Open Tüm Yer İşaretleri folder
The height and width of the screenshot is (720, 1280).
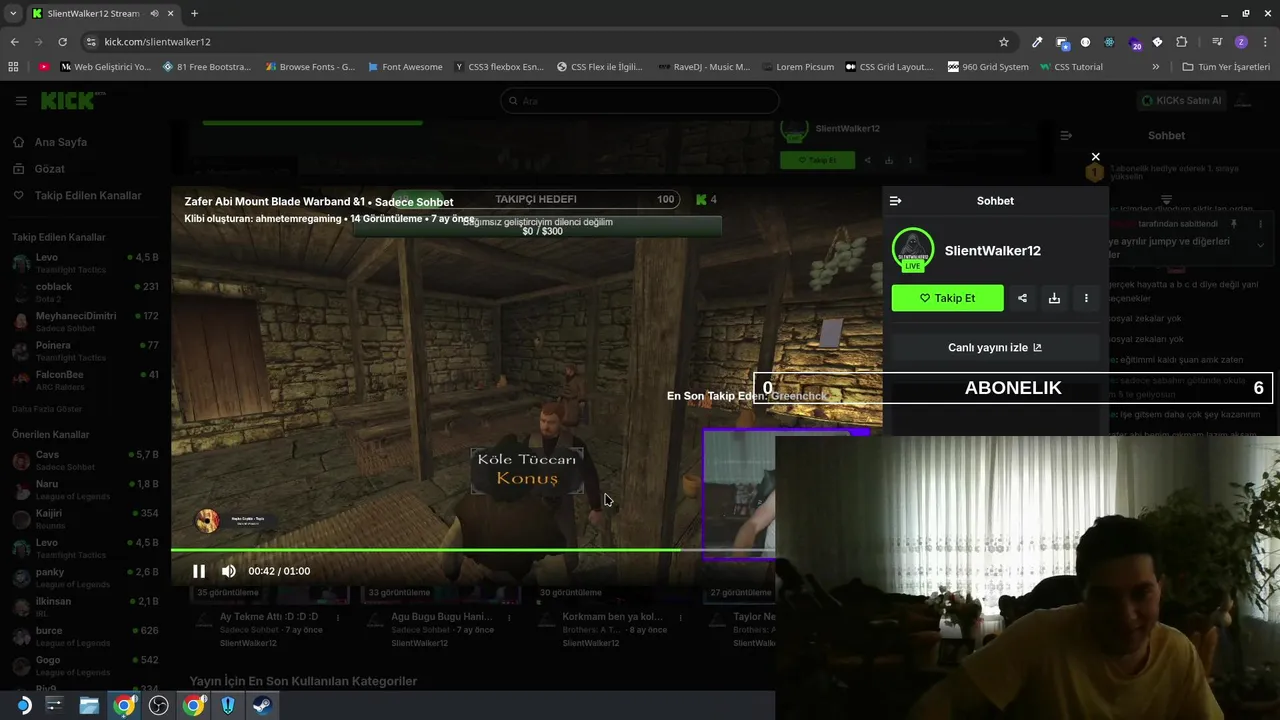(x=1225, y=67)
